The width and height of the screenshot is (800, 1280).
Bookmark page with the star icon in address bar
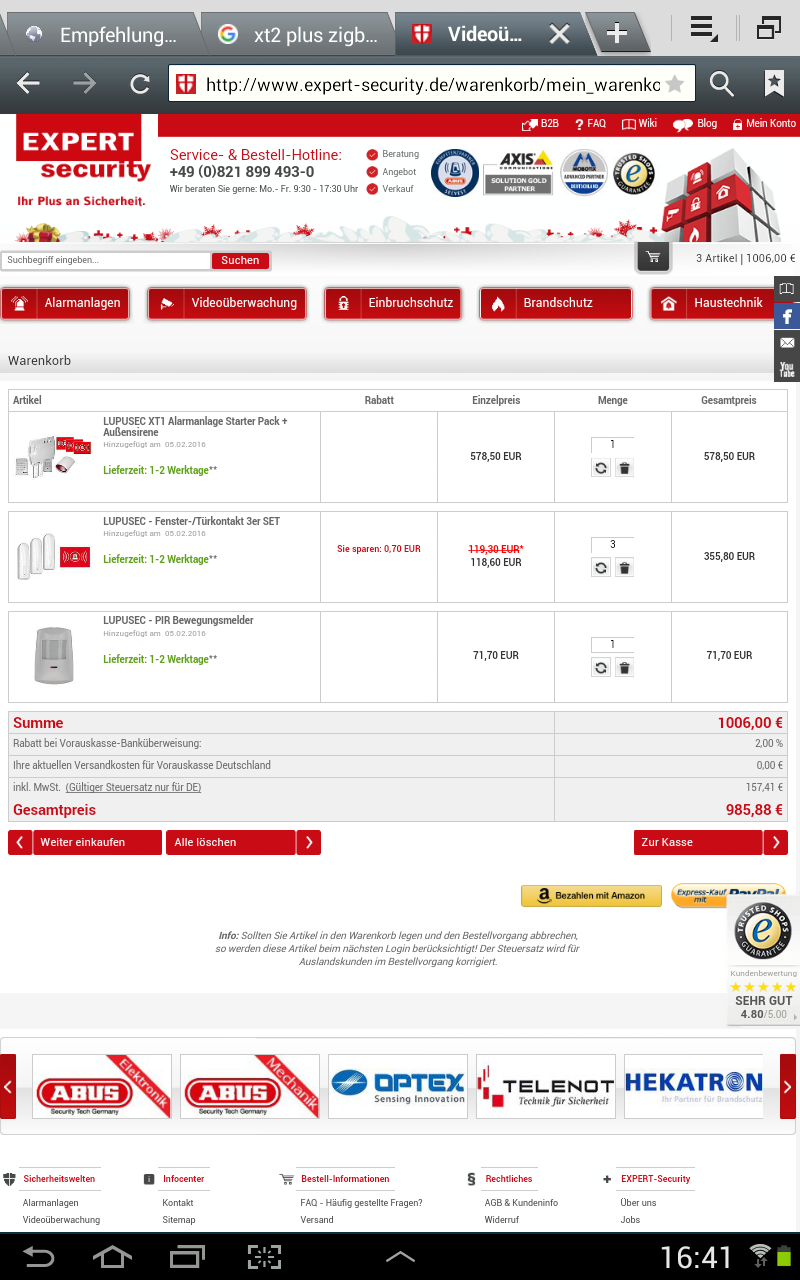(x=675, y=84)
